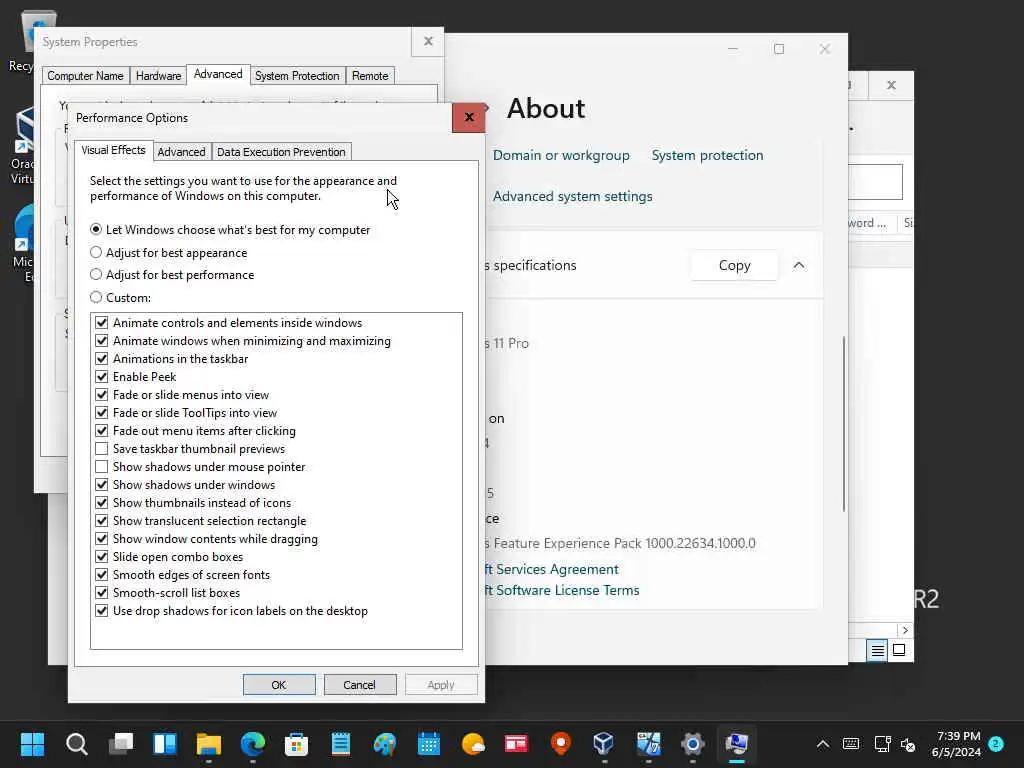
Task: Open Settings gear taskbar icon
Action: point(692,744)
